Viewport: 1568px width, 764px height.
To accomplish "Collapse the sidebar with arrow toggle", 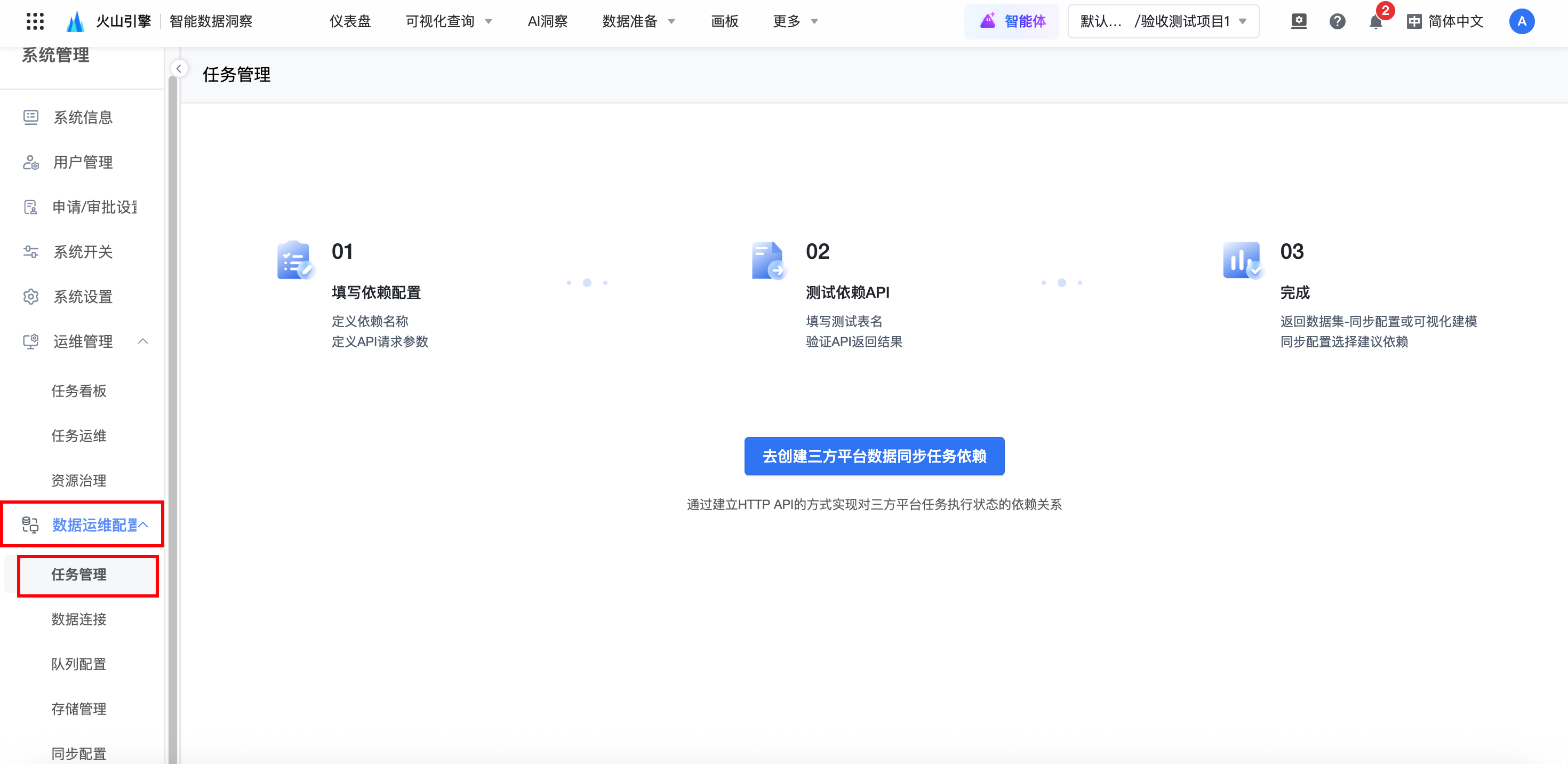I will coord(179,69).
